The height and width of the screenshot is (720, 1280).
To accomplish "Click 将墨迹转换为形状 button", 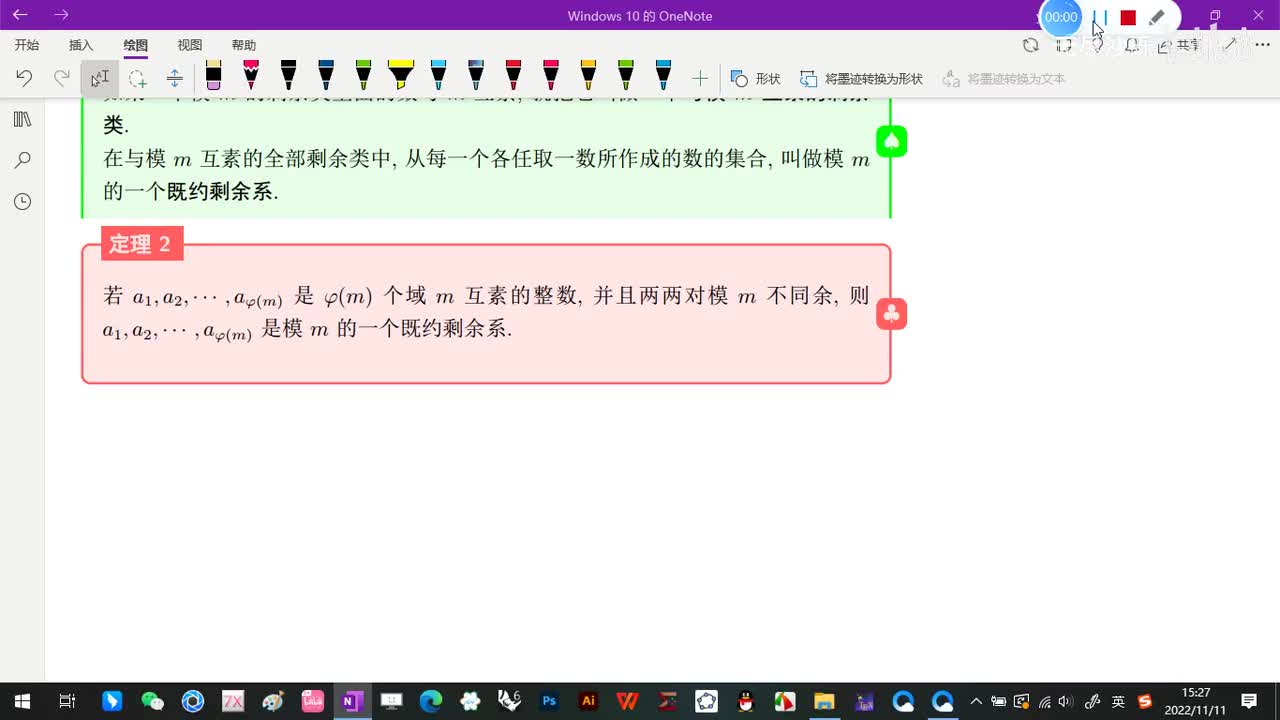I will pos(861,78).
